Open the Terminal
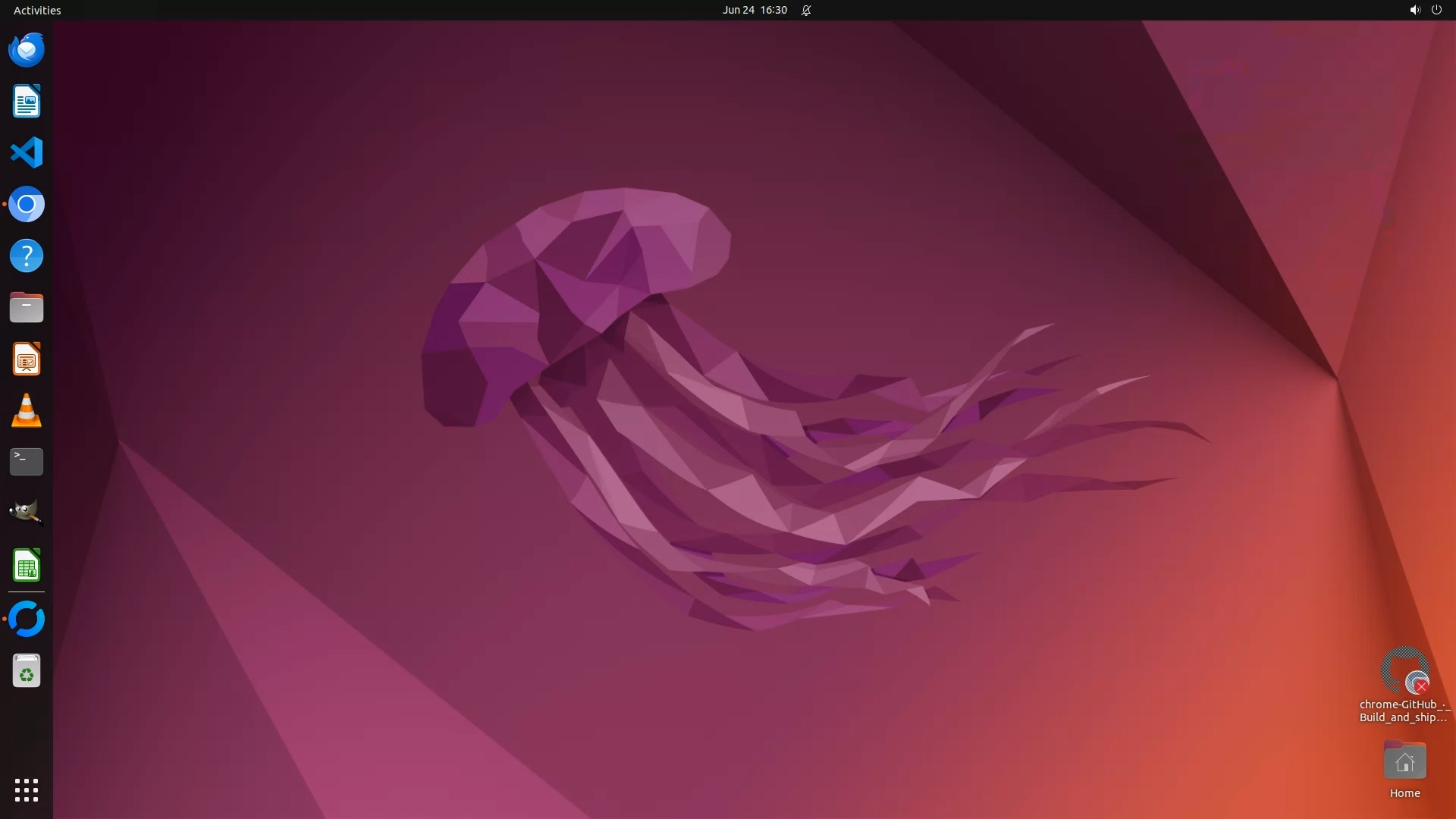This screenshot has height=819, width=1456. click(27, 461)
